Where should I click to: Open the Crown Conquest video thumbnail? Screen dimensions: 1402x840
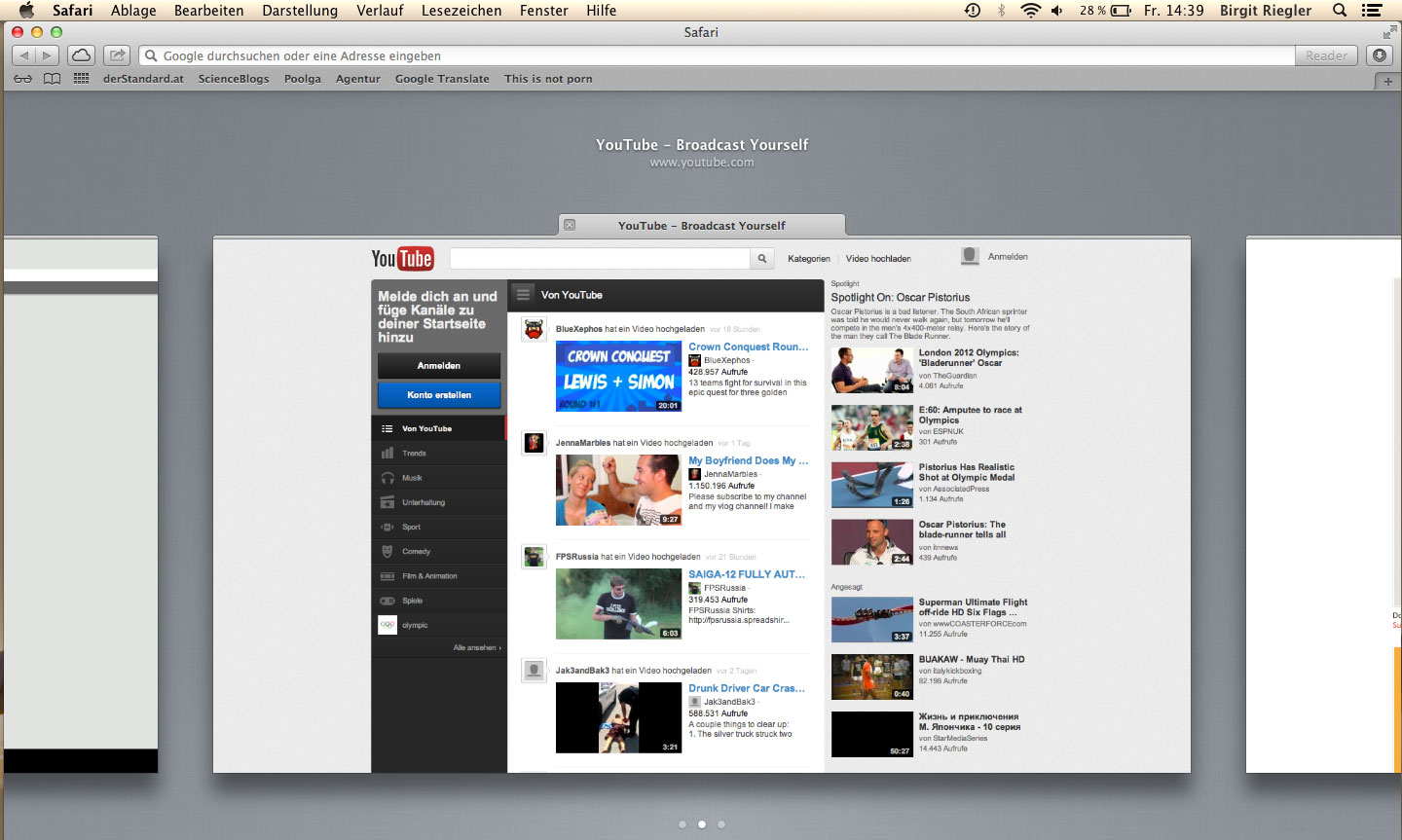tap(619, 376)
